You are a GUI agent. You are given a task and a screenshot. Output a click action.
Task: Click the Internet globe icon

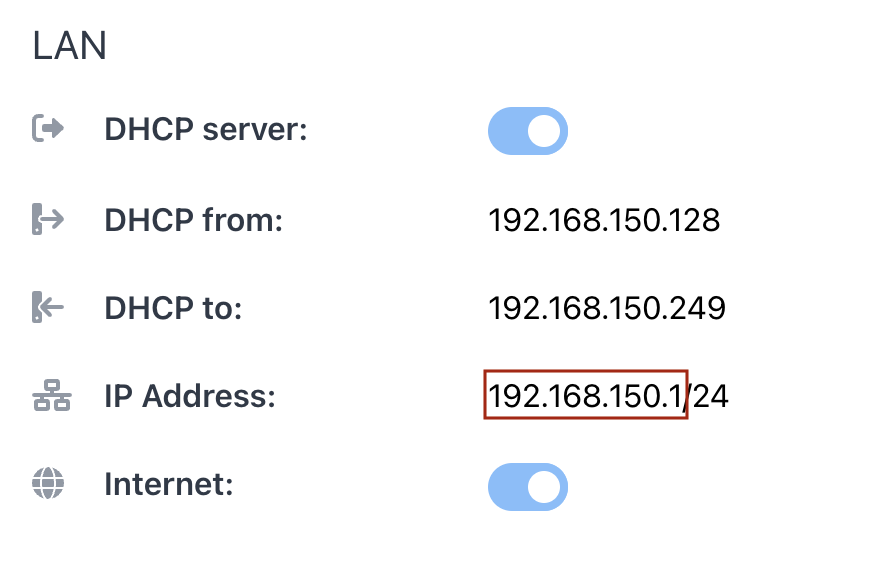point(48,483)
